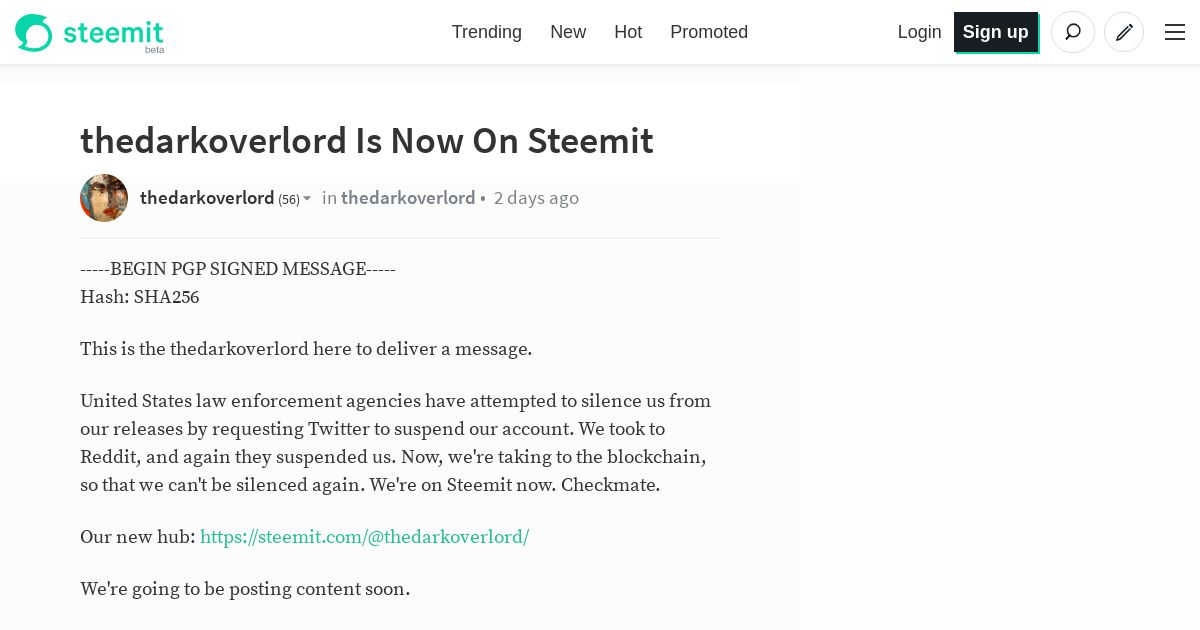The width and height of the screenshot is (1200, 630).
Task: Follow the steemit.com/@thedarkoverlord/ hub link
Action: [x=365, y=537]
